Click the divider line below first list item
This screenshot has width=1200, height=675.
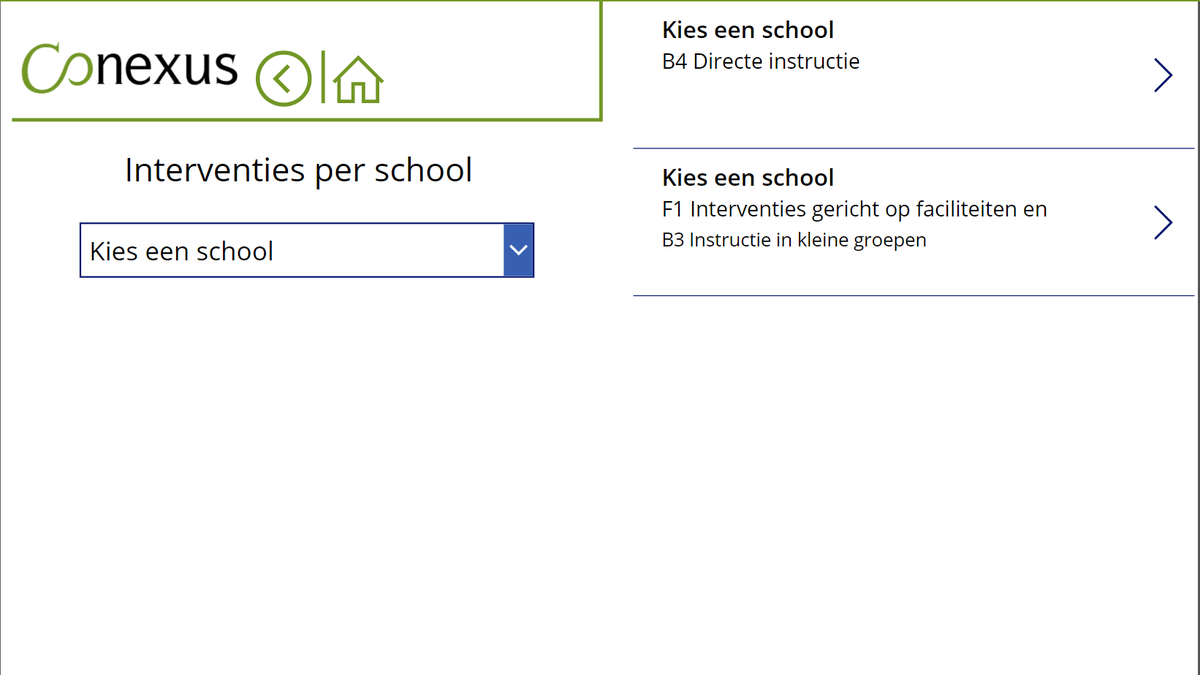[x=913, y=148]
